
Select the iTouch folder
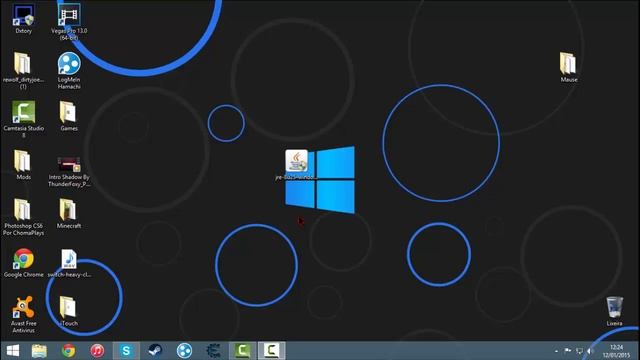click(x=69, y=311)
